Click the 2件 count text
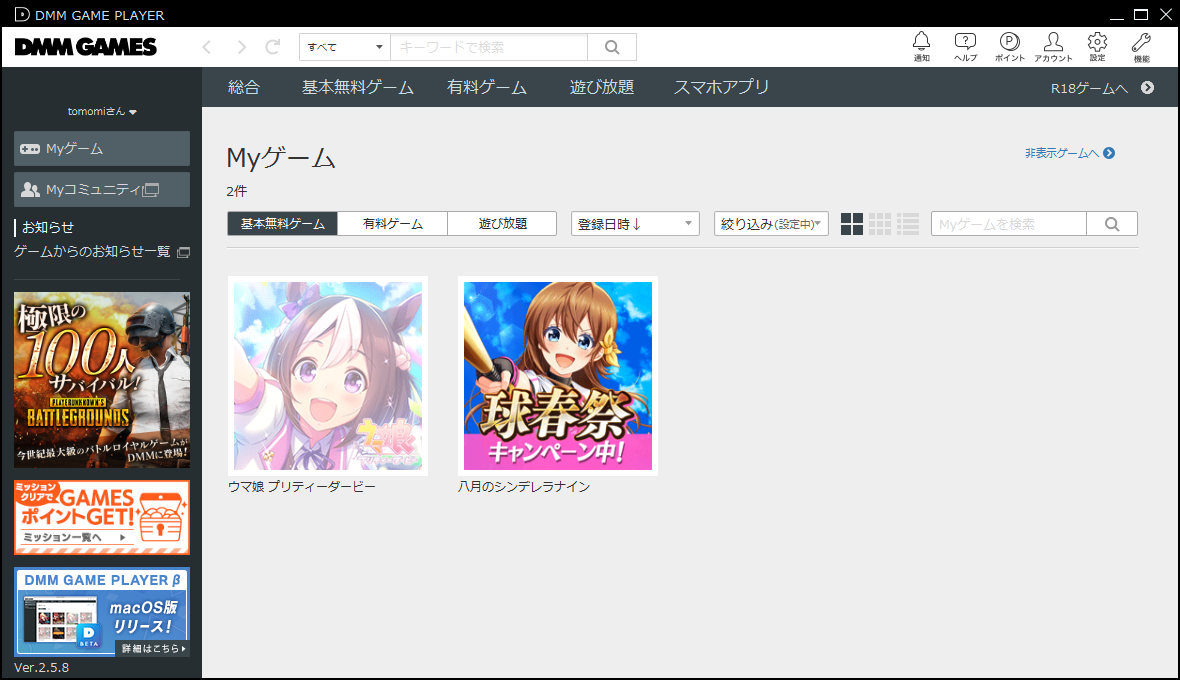Viewport: 1180px width, 680px height. pos(236,191)
